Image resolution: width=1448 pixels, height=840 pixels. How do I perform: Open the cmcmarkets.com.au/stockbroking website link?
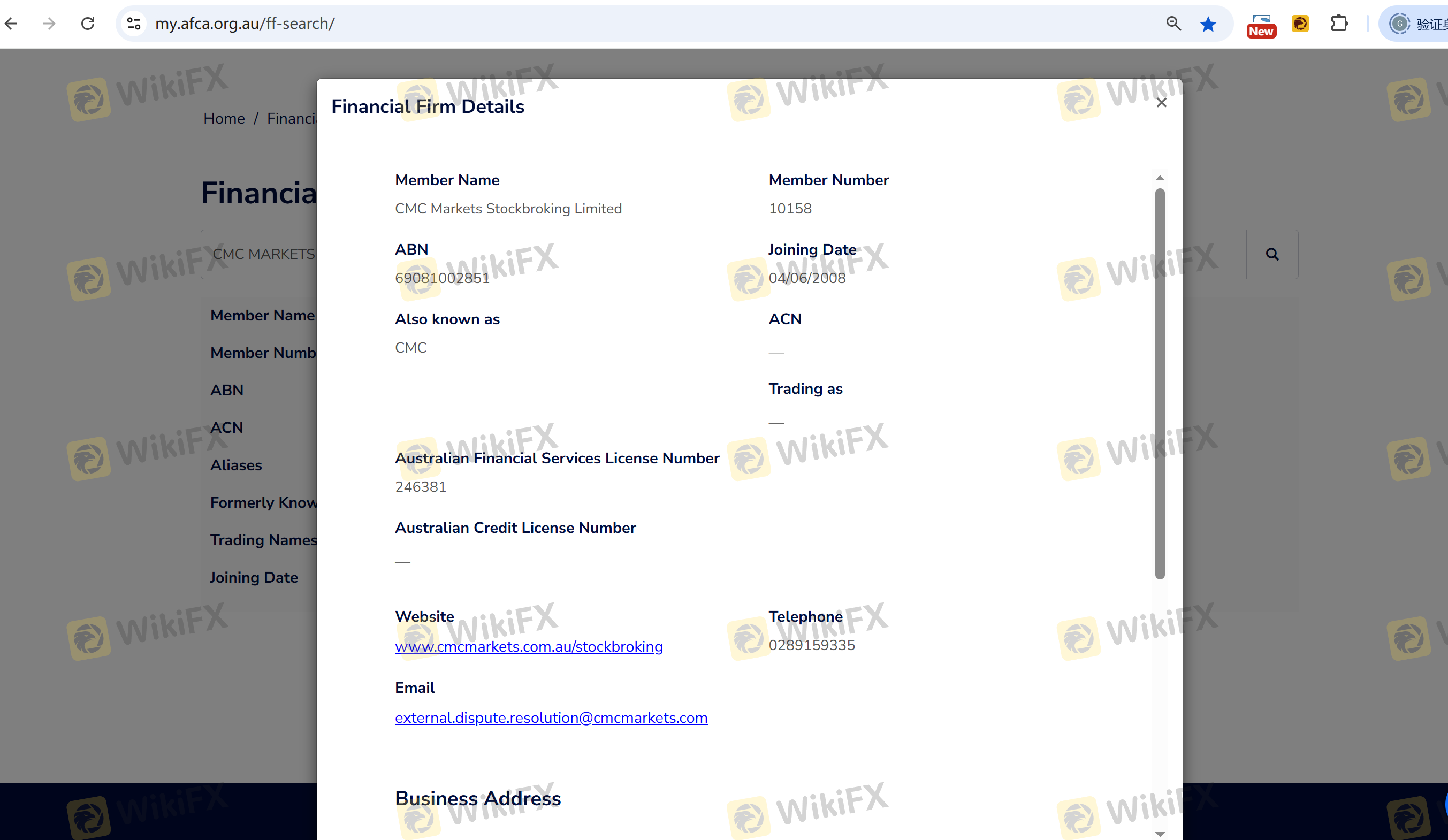pyautogui.click(x=529, y=647)
